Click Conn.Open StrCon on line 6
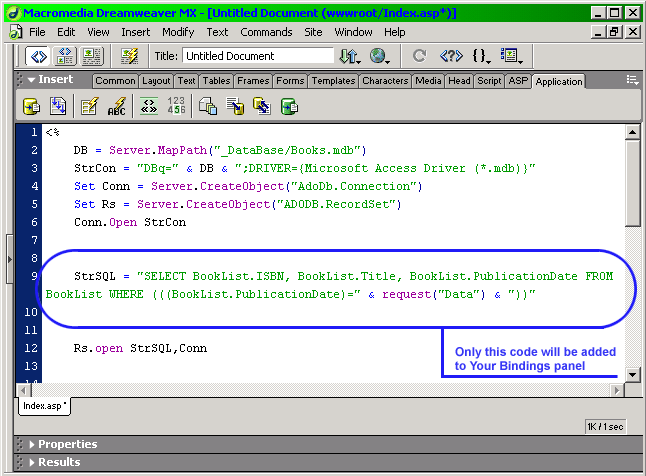646x476 pixels. pyautogui.click(x=130, y=222)
